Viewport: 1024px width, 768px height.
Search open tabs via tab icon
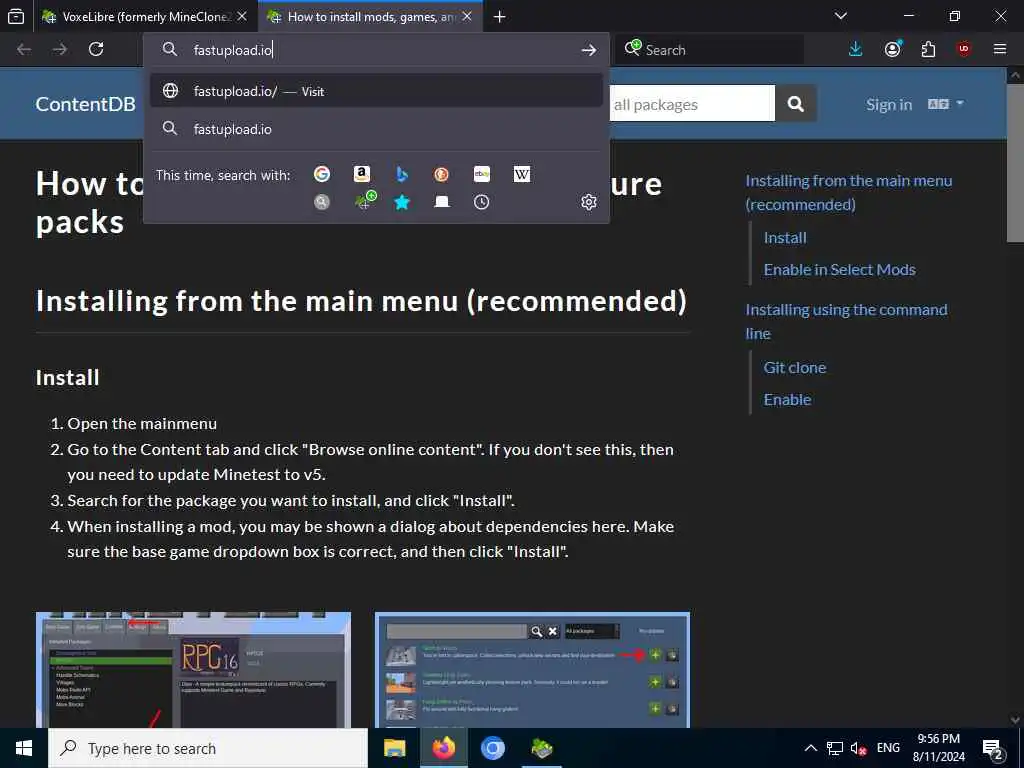[x=441, y=202]
